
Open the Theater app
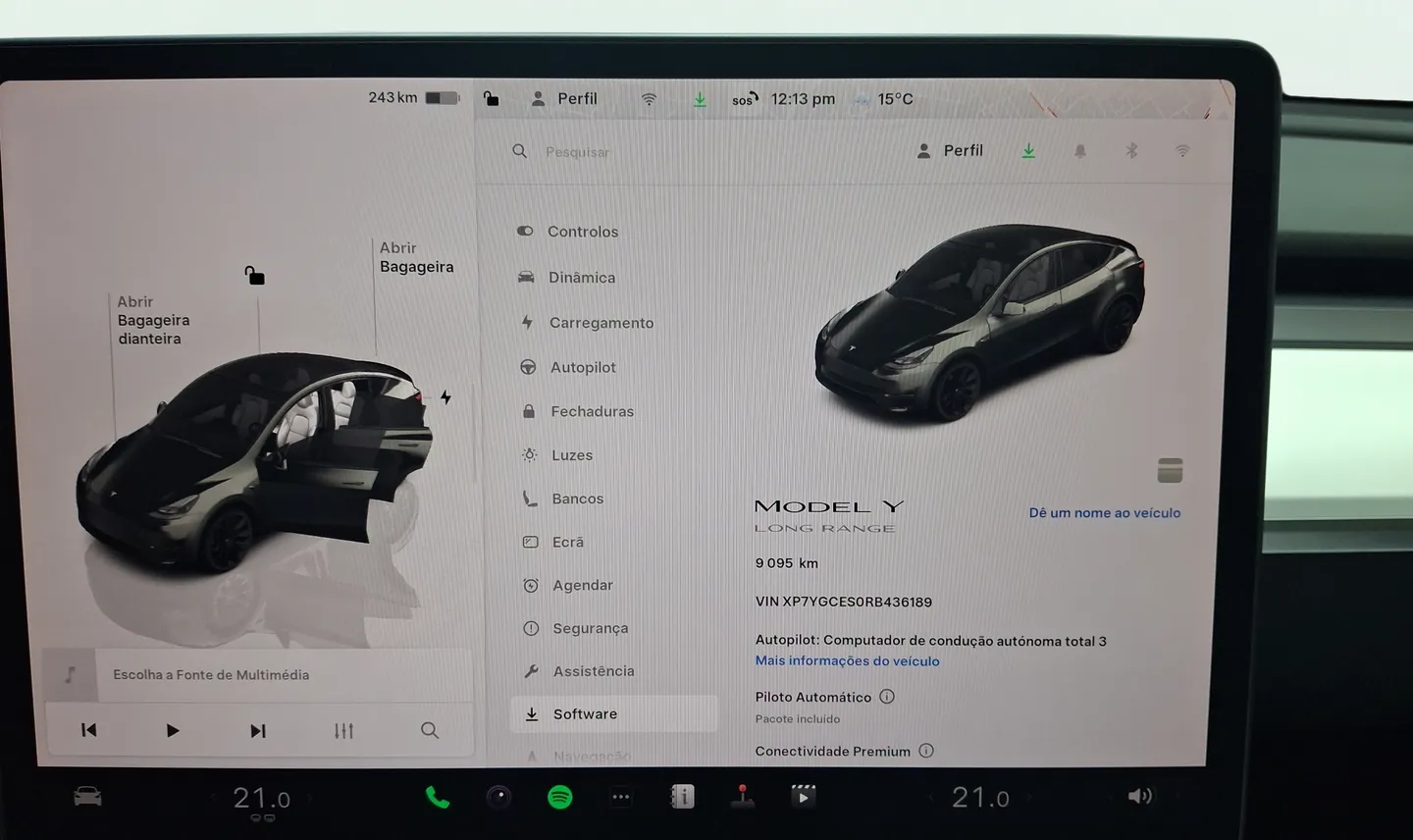(x=804, y=796)
